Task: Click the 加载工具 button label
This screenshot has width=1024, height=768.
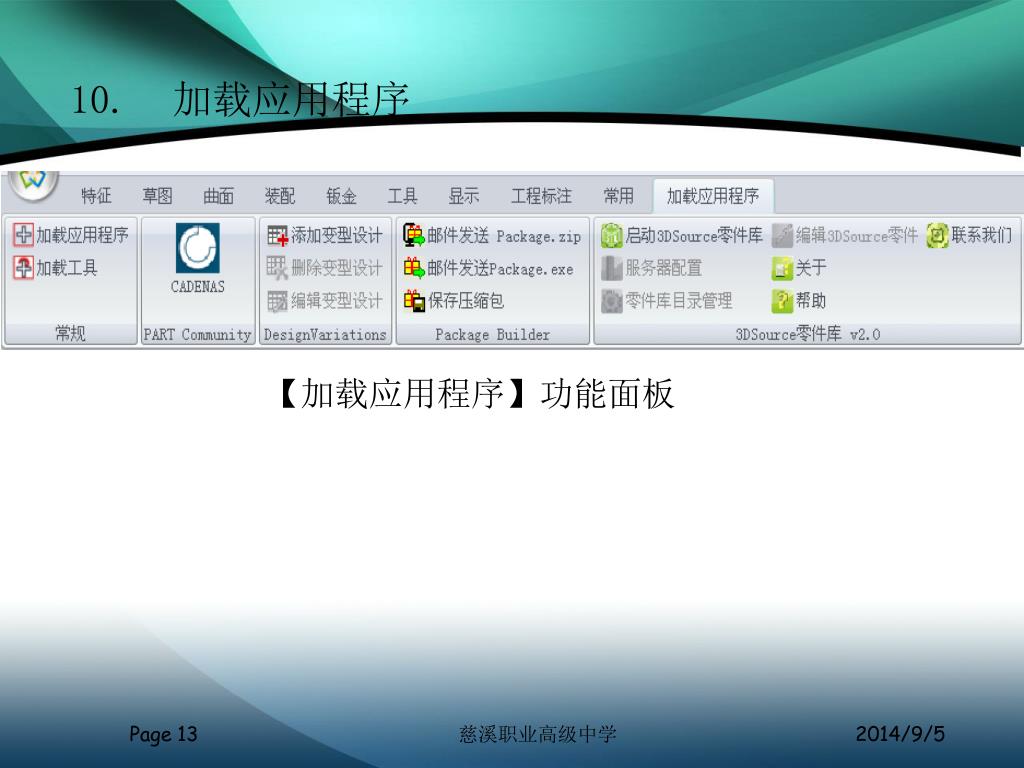Action: pos(67,268)
